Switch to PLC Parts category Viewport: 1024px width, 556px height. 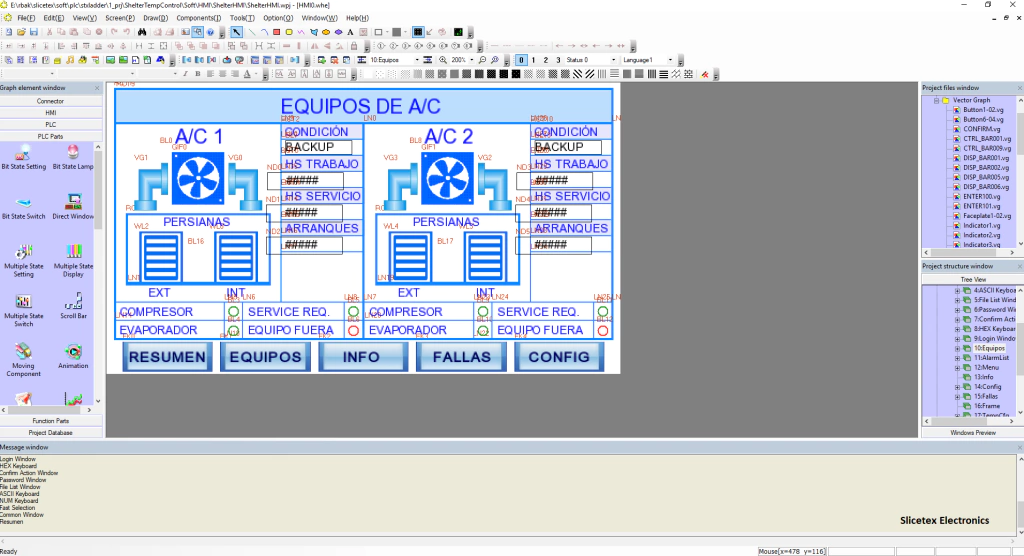pyautogui.click(x=51, y=137)
